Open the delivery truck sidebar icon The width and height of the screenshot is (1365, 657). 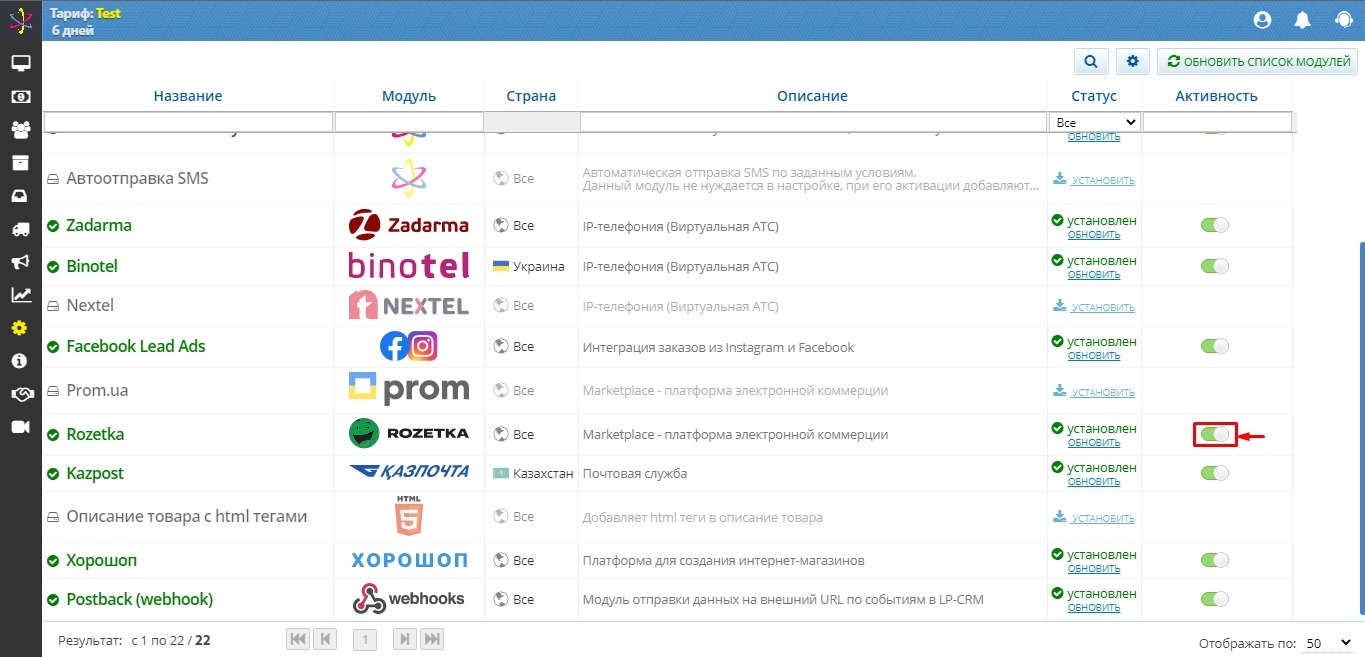click(x=20, y=229)
